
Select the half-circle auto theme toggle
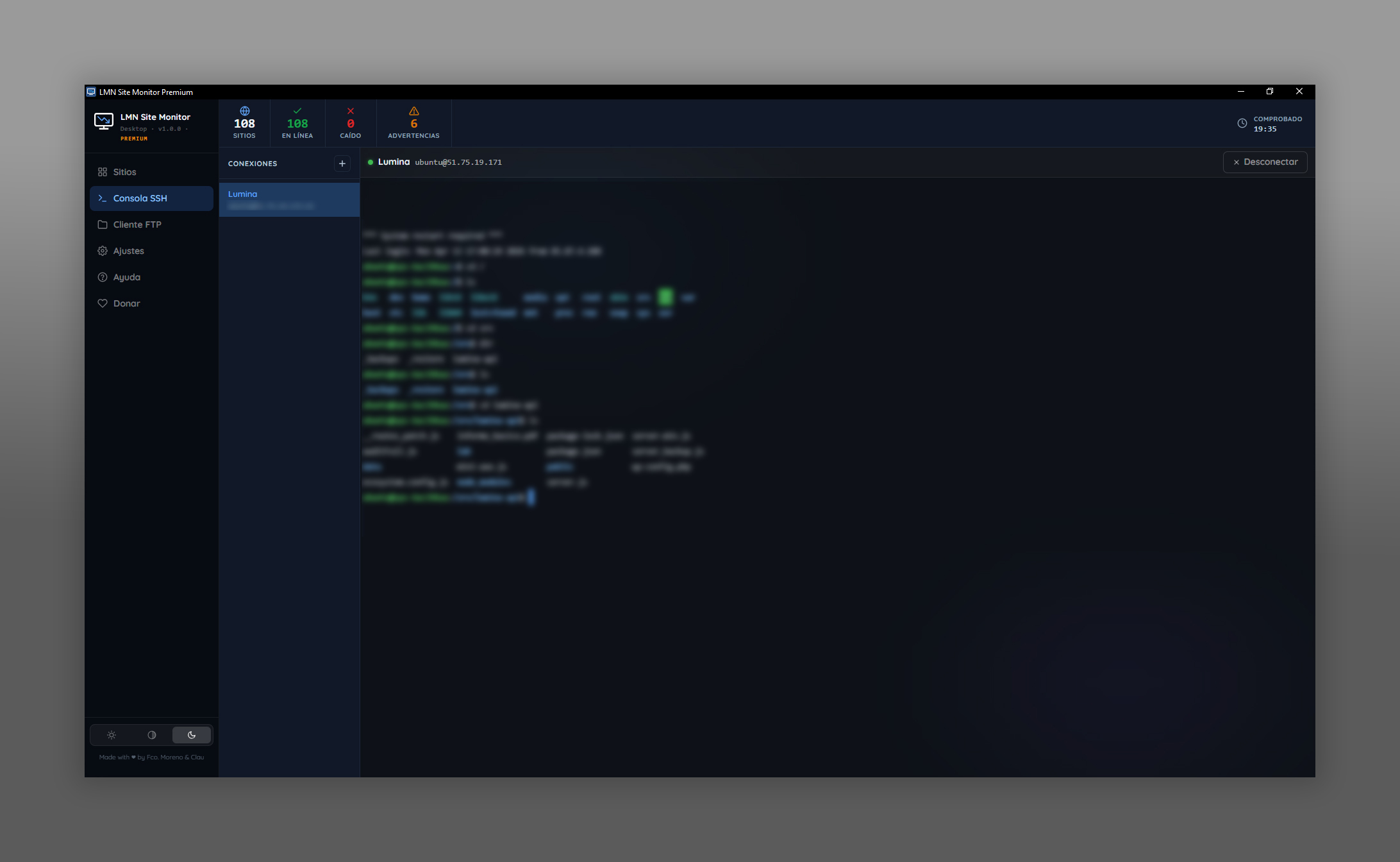click(152, 735)
